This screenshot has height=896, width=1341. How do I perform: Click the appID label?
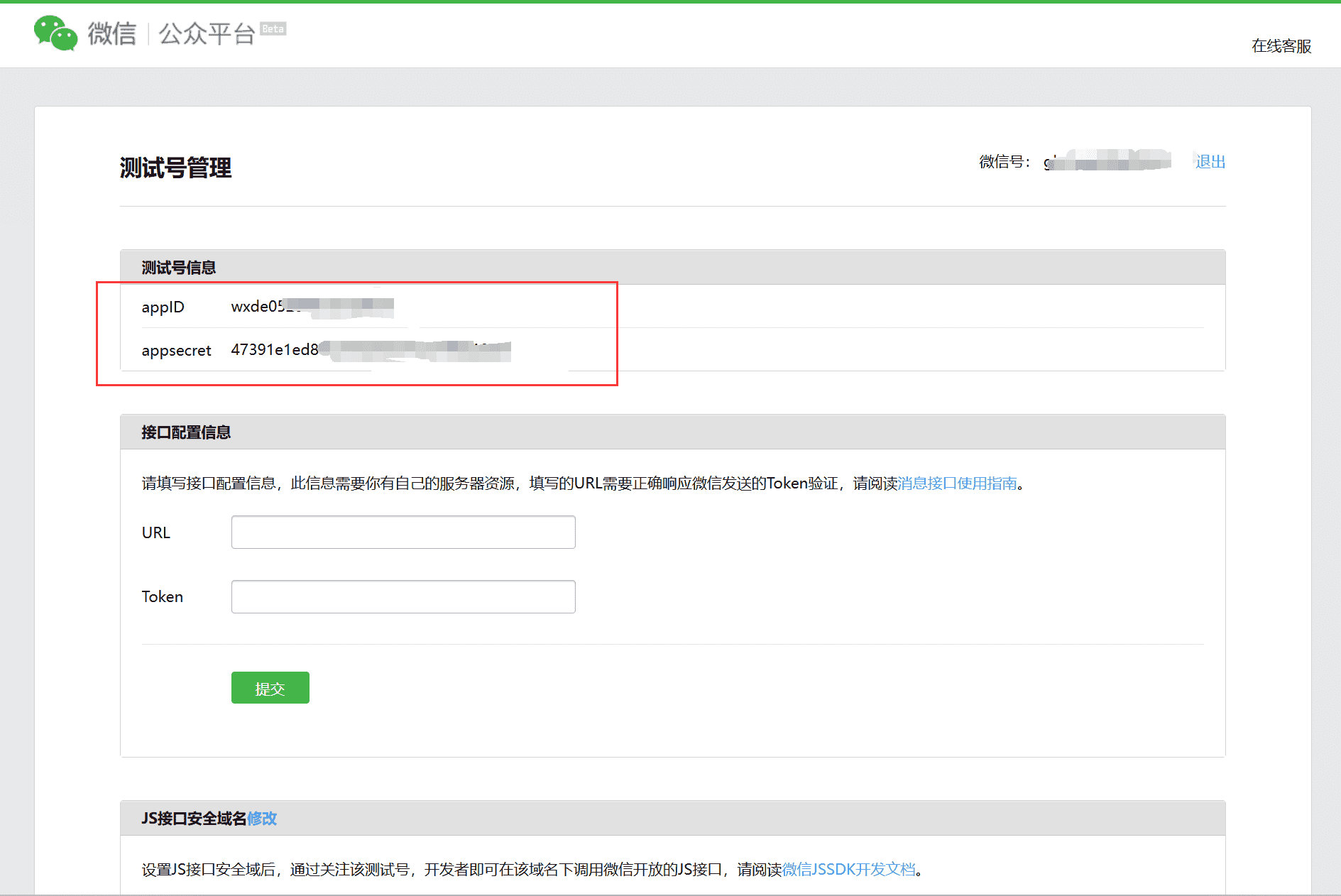[163, 307]
